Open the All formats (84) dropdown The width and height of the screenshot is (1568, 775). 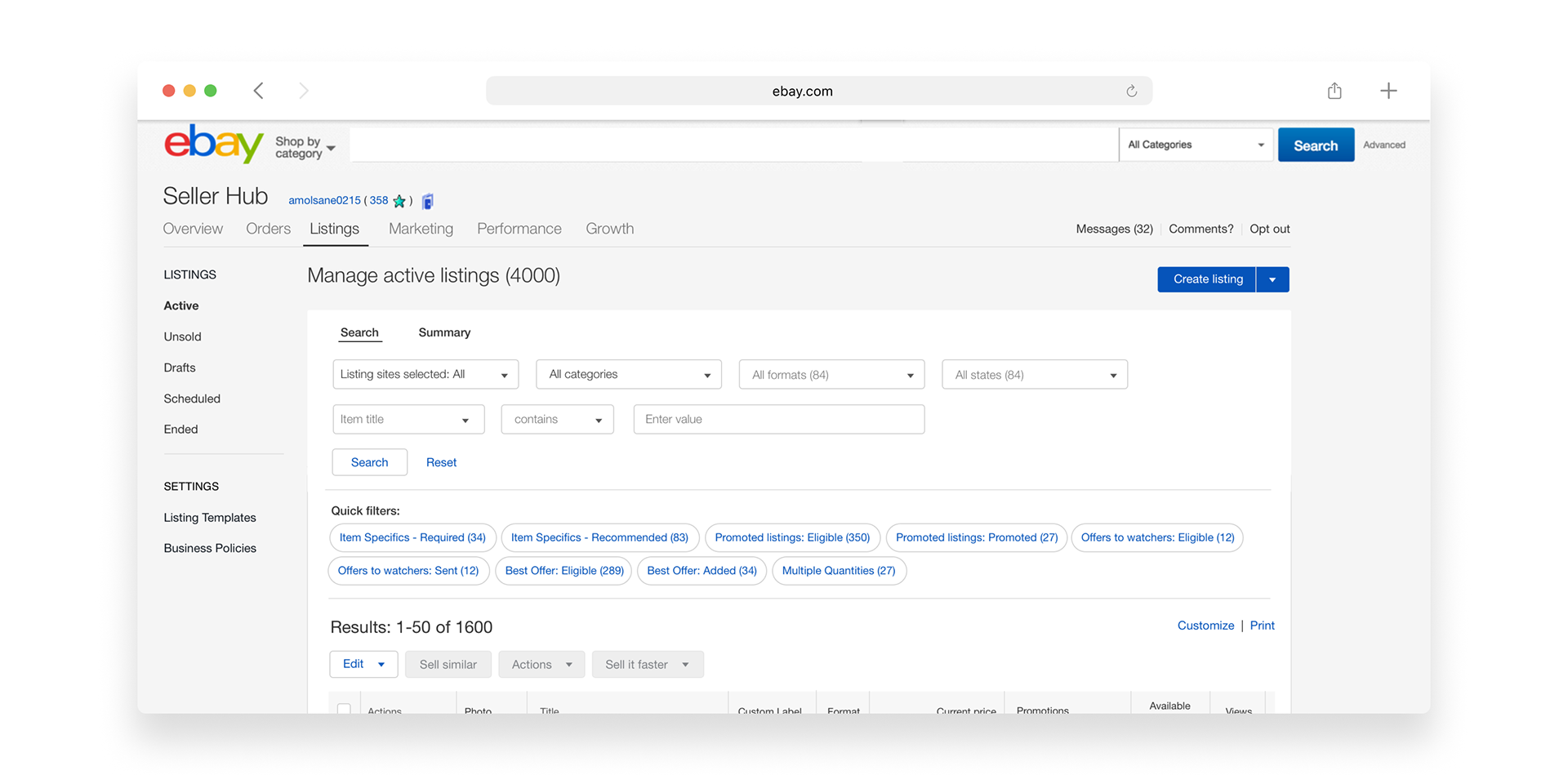pyautogui.click(x=831, y=375)
